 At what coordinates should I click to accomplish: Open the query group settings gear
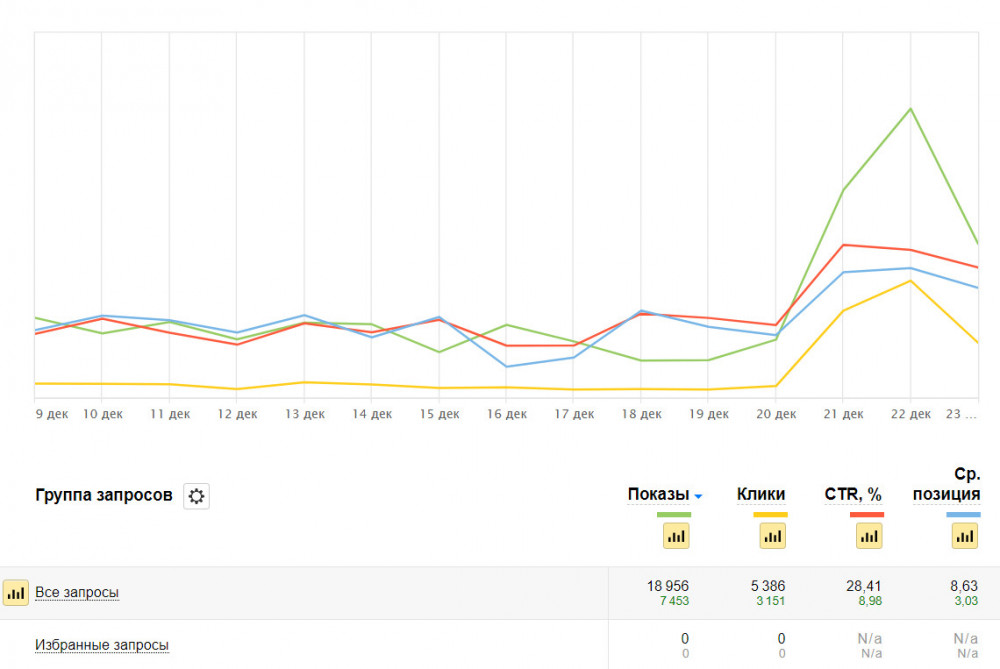(196, 496)
